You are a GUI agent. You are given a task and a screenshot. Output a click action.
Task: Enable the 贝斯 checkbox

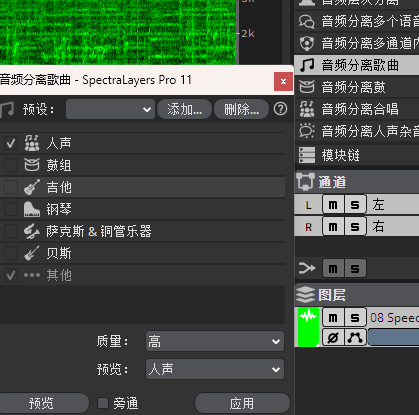[x=11, y=253]
